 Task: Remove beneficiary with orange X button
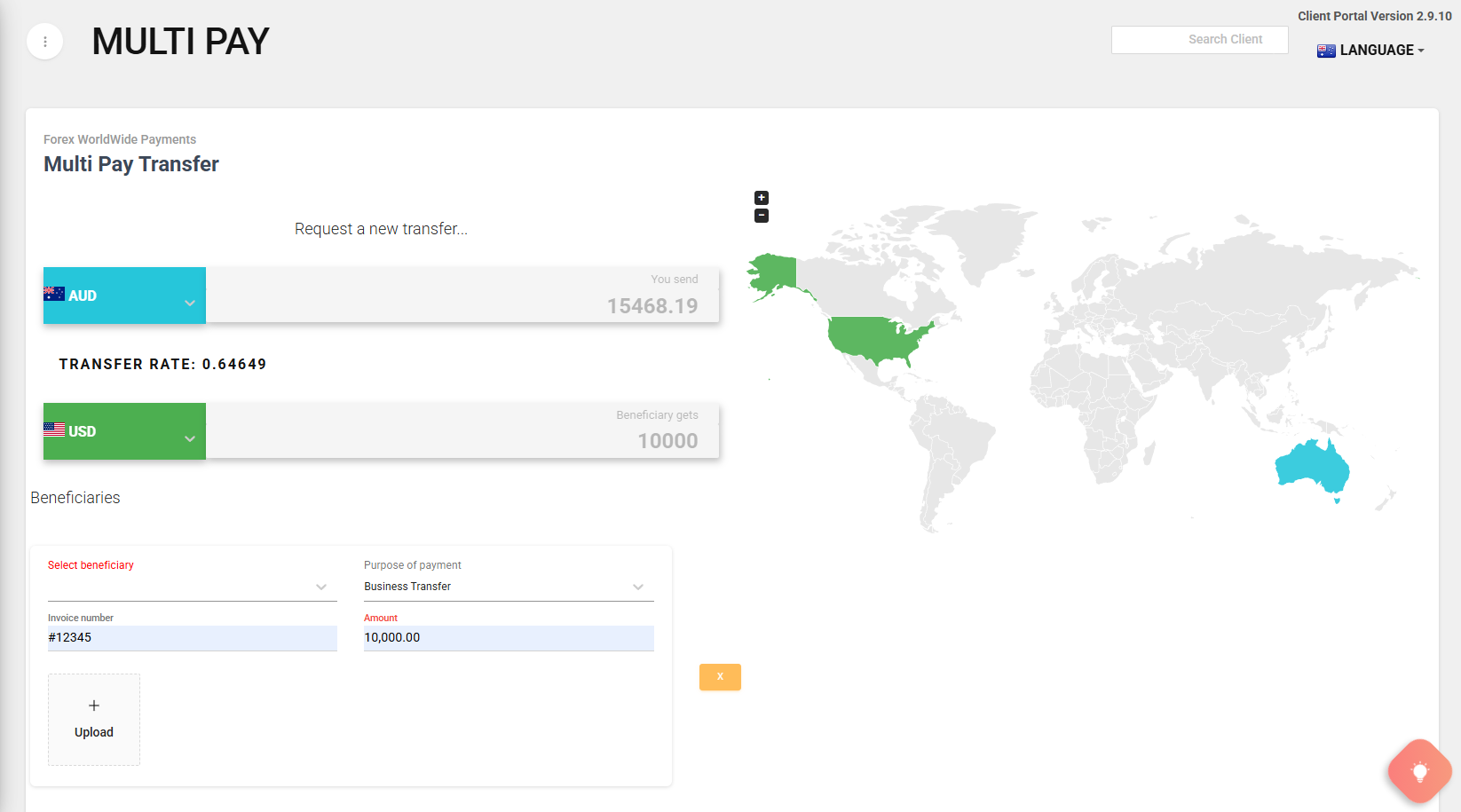click(x=720, y=677)
